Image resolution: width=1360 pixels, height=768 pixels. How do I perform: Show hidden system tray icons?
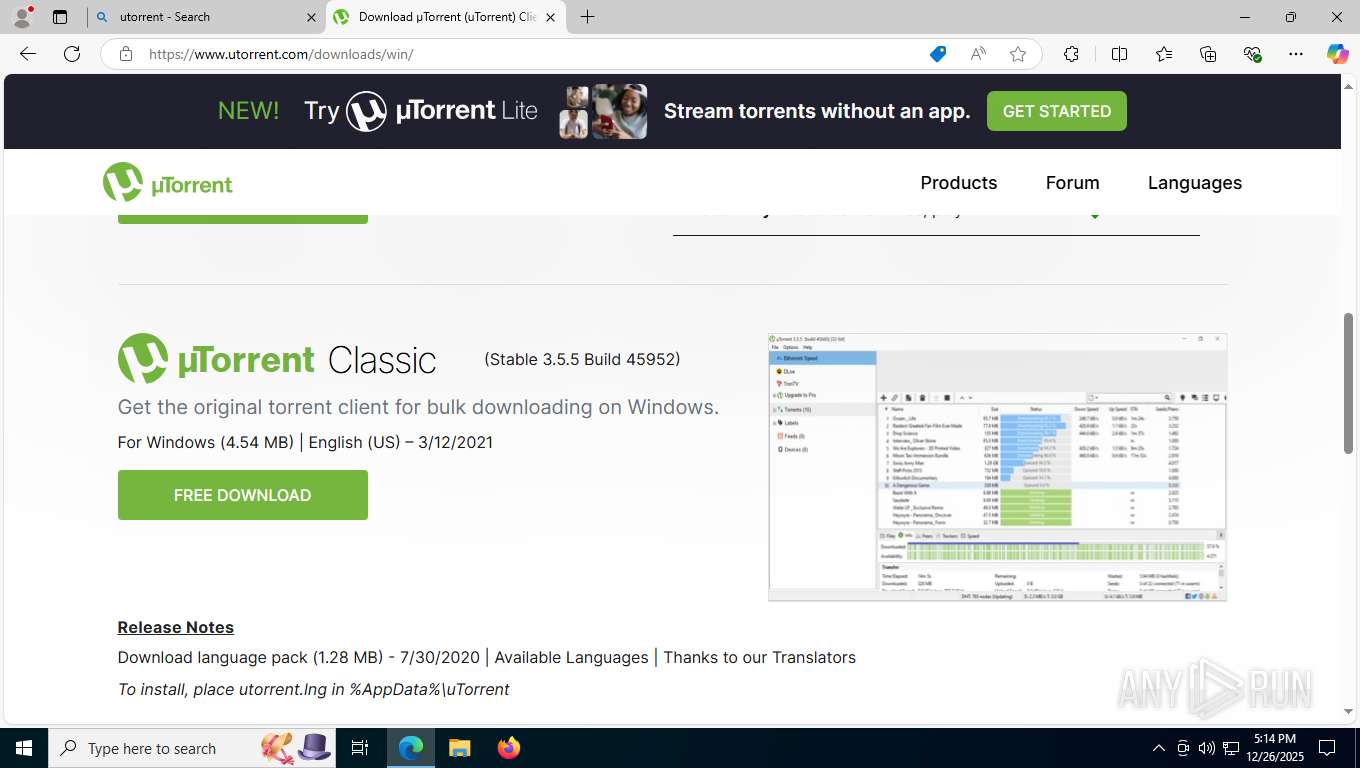(x=1159, y=748)
